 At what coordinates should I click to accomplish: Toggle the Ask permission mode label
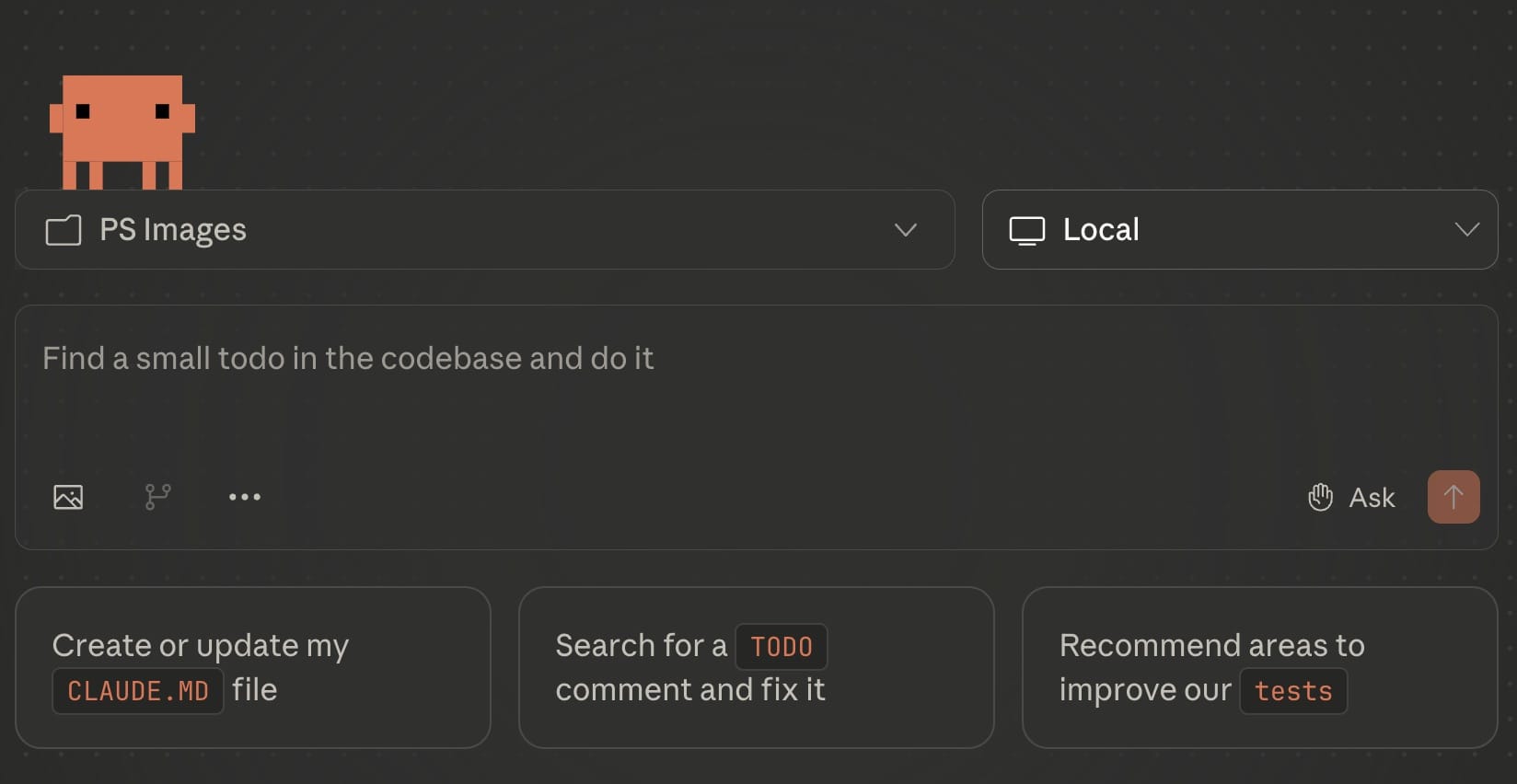coord(1372,498)
